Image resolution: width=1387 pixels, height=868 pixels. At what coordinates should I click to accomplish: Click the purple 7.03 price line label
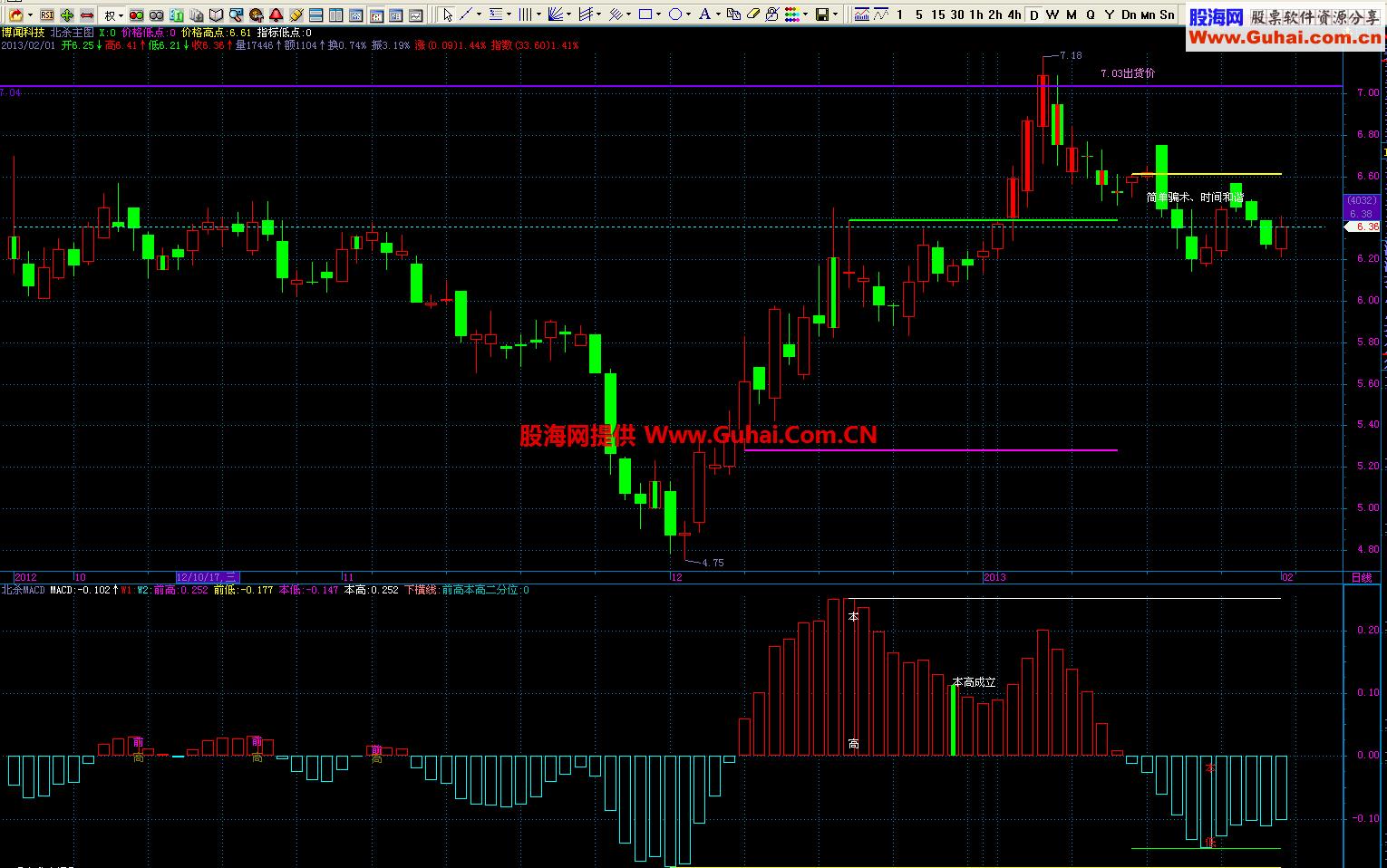(x=1128, y=73)
